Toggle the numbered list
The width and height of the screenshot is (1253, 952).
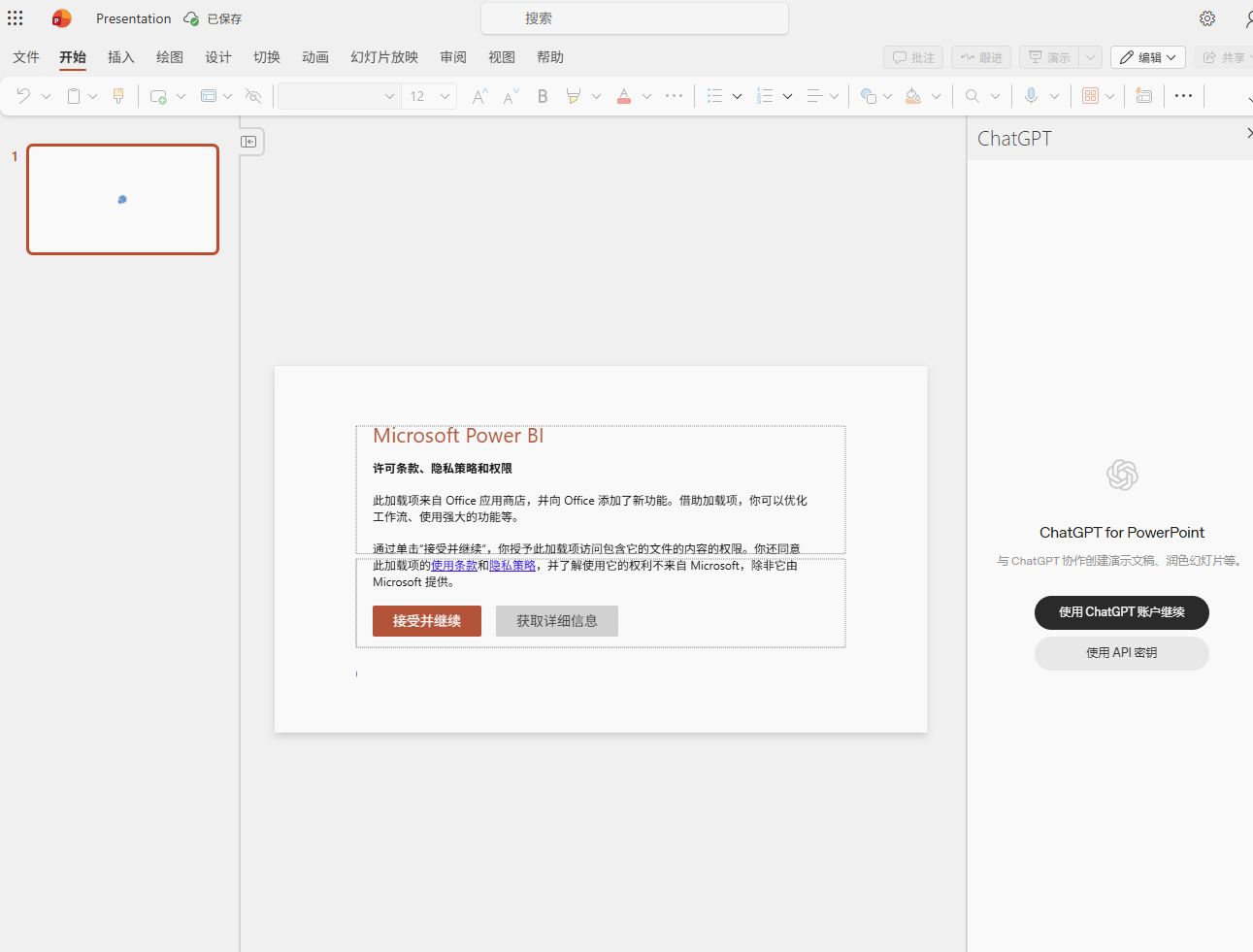coord(765,96)
